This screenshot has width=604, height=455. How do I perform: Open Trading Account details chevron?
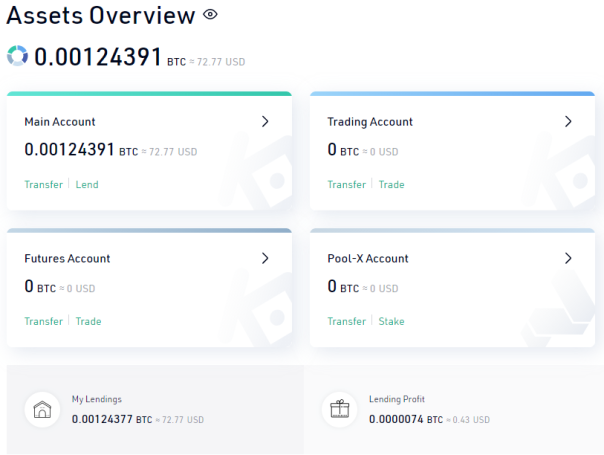(x=568, y=121)
